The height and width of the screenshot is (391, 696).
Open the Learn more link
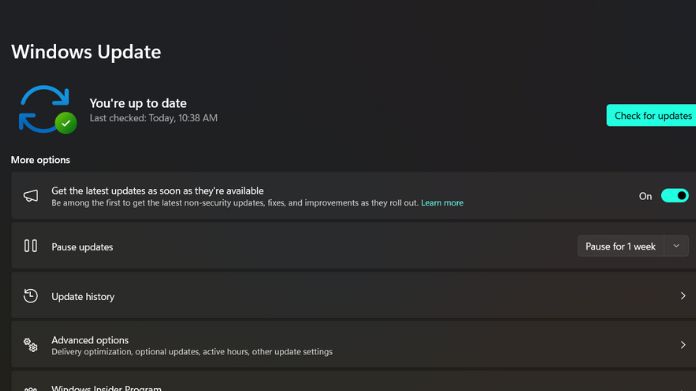pos(442,203)
